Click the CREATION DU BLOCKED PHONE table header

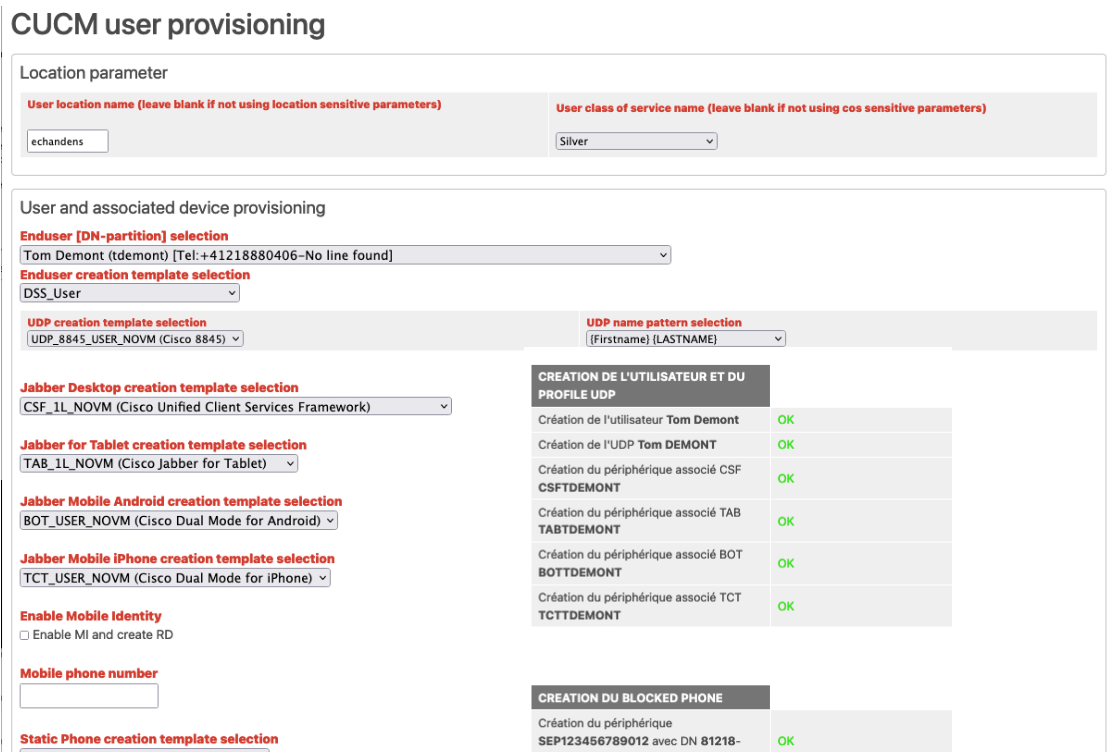click(x=650, y=697)
